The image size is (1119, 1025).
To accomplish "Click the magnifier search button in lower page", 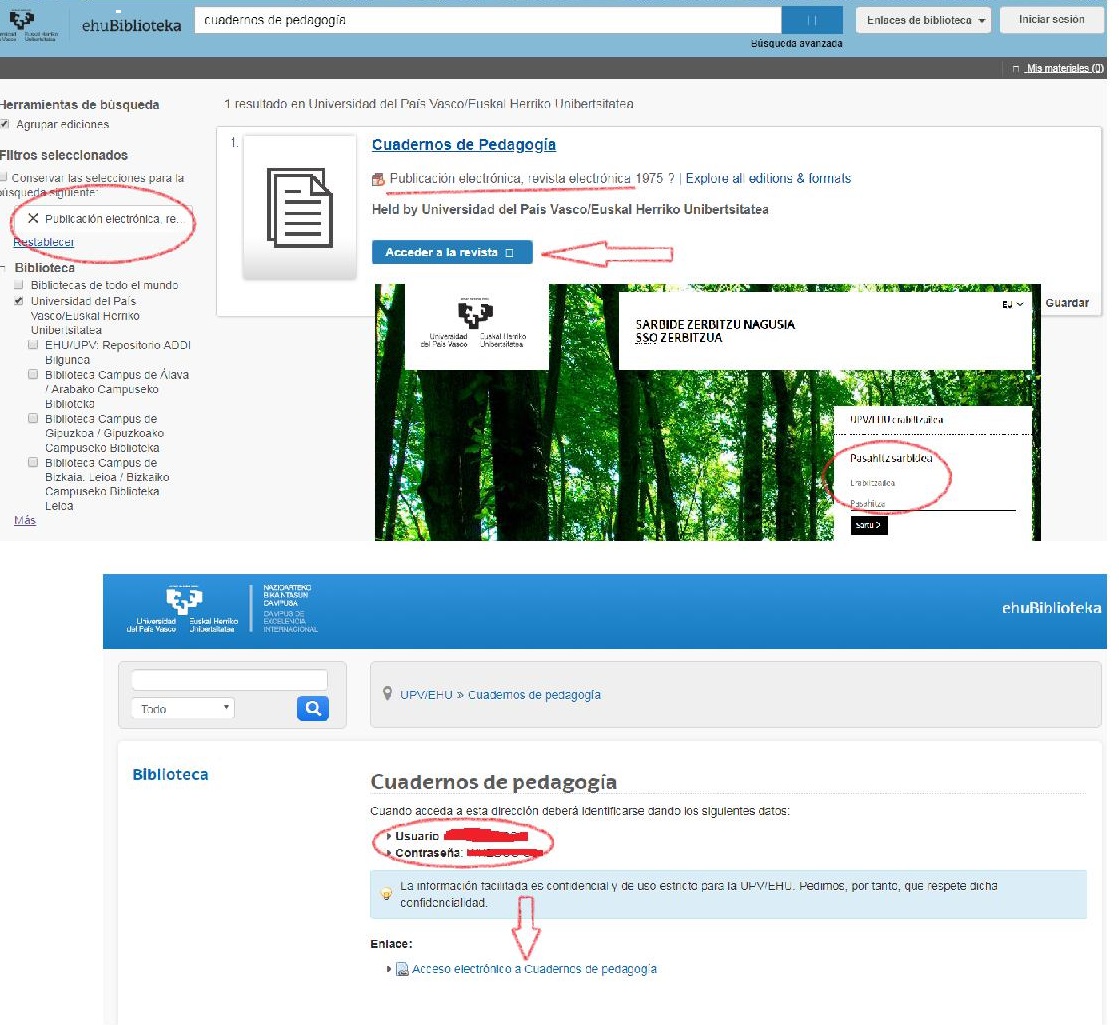I will (312, 708).
